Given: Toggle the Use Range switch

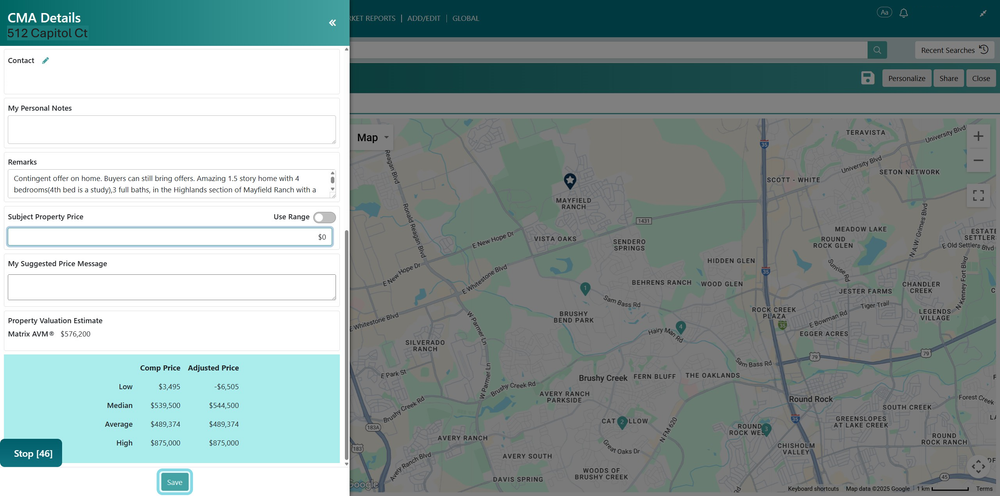Looking at the screenshot, I should tap(324, 217).
